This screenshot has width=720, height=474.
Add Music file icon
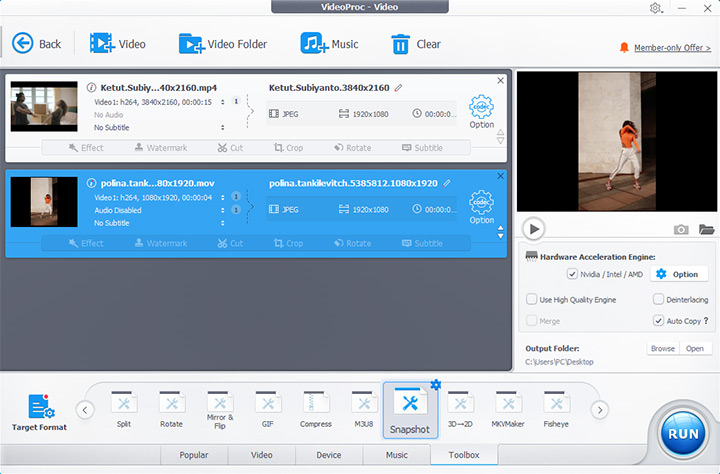tap(314, 43)
